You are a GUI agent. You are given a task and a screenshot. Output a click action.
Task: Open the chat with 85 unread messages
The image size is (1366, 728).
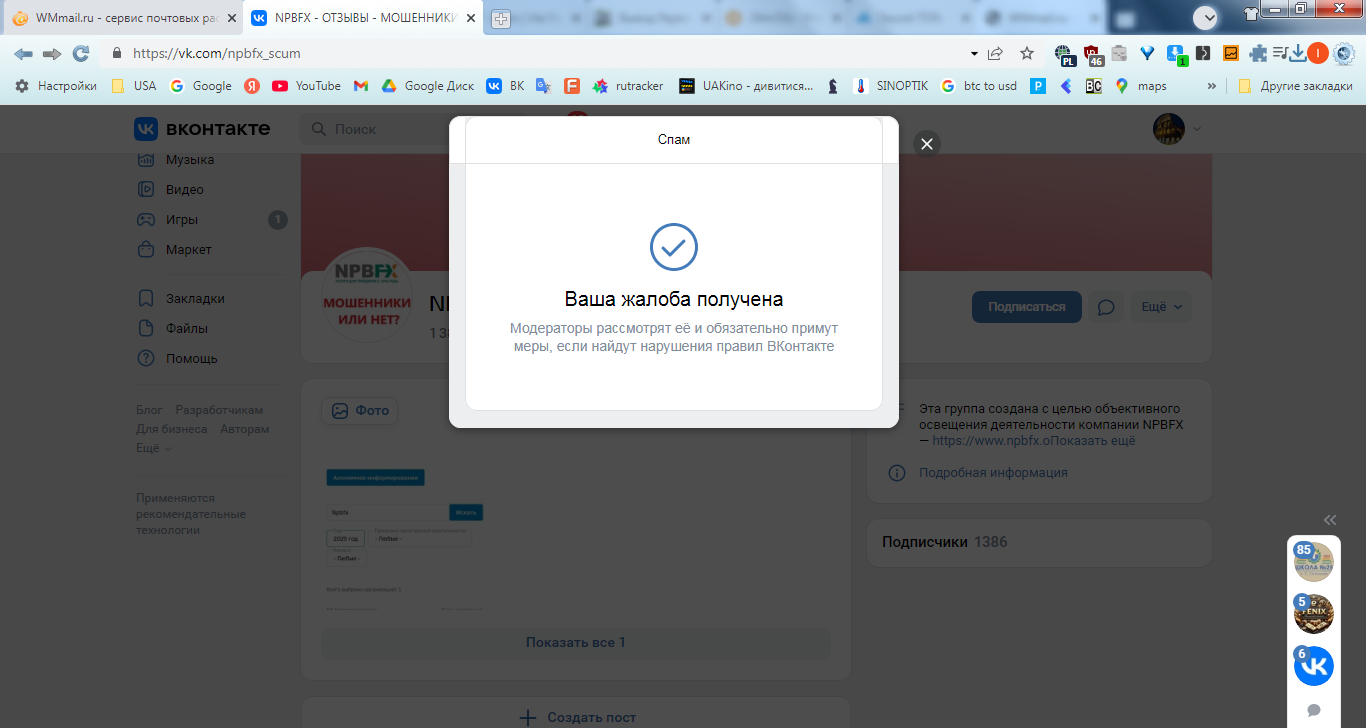click(x=1314, y=562)
